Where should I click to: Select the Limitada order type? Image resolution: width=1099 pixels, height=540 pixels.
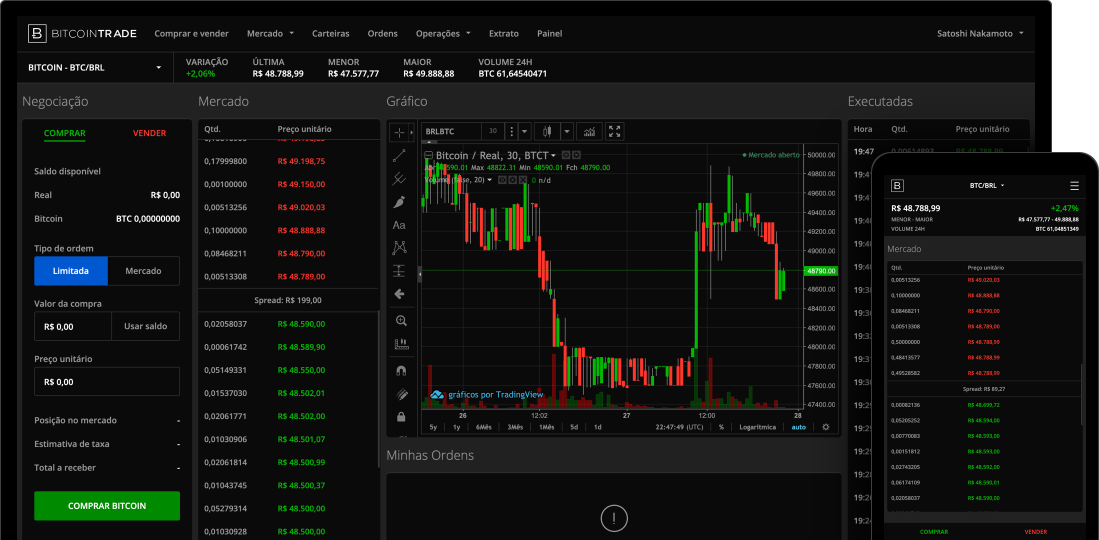tap(71, 271)
